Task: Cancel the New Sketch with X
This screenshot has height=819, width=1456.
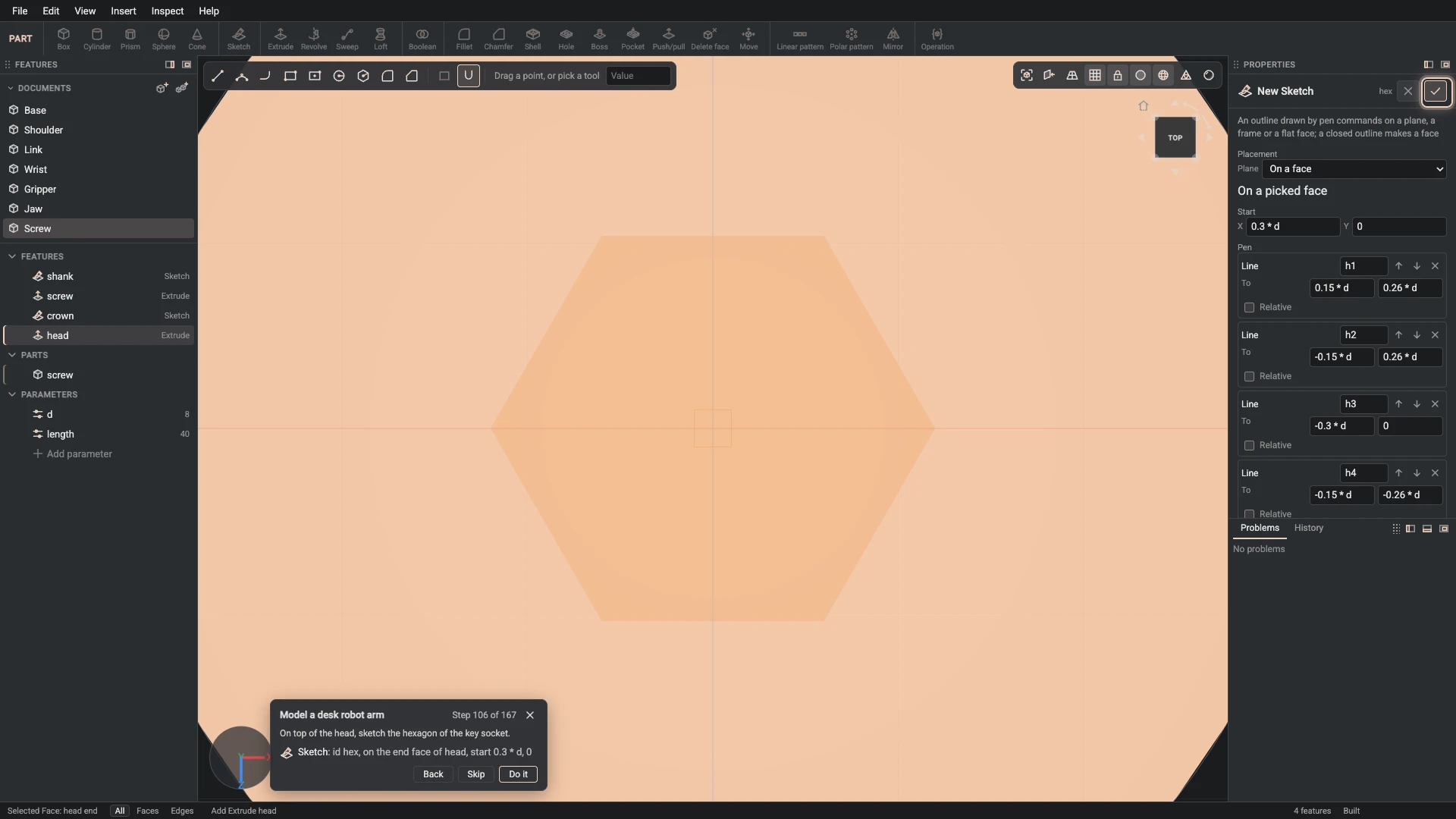Action: tap(1408, 91)
